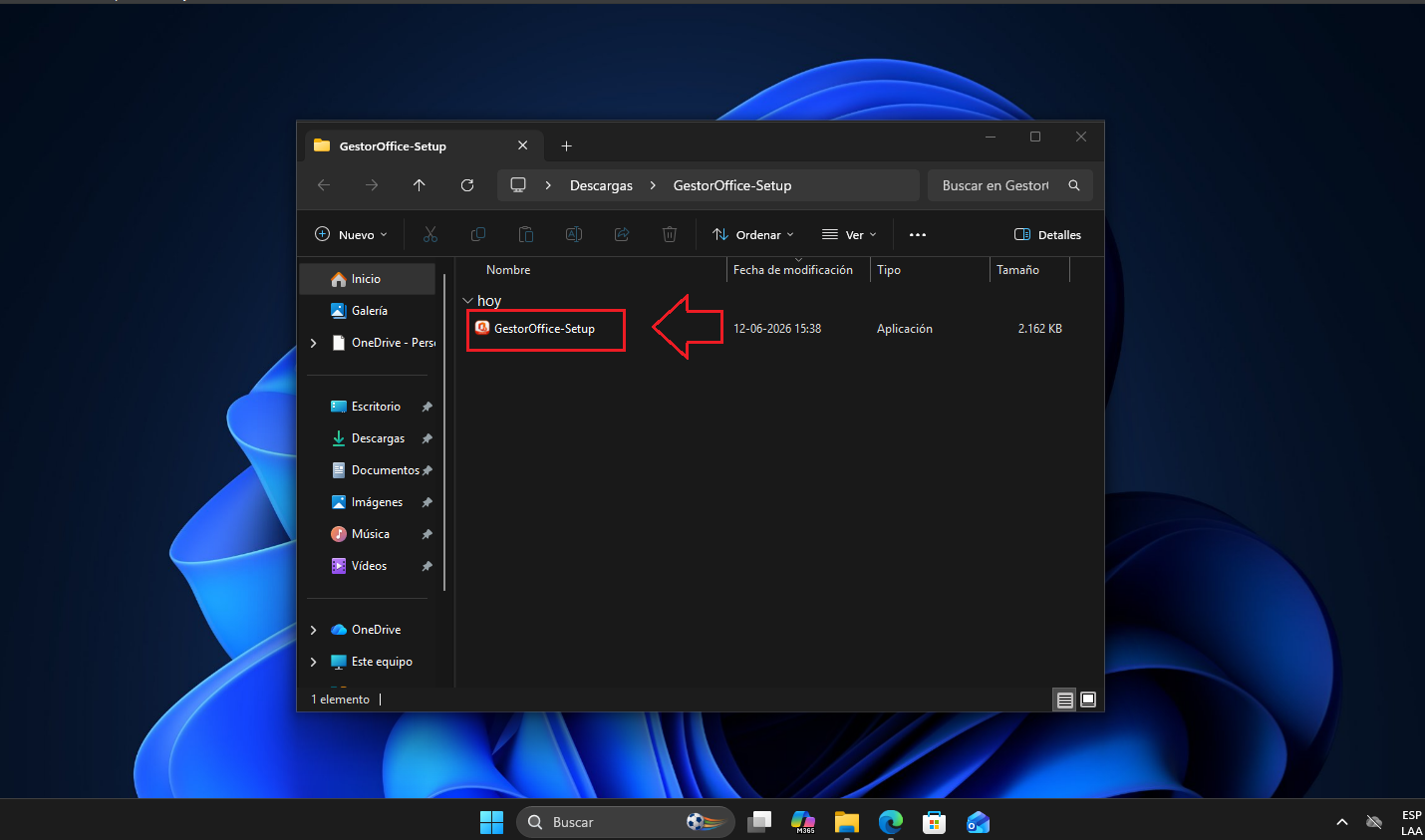Open Microsoft Edge from the taskbar

[x=890, y=822]
